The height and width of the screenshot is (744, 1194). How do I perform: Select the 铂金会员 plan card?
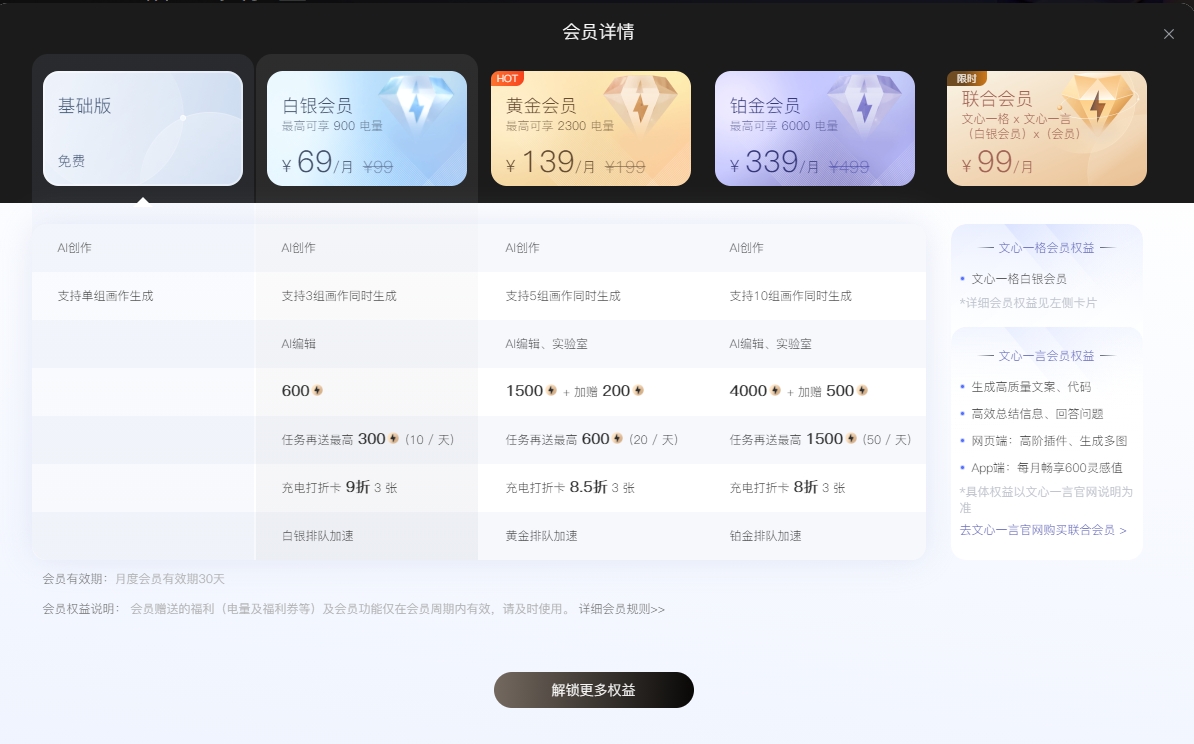pos(814,128)
